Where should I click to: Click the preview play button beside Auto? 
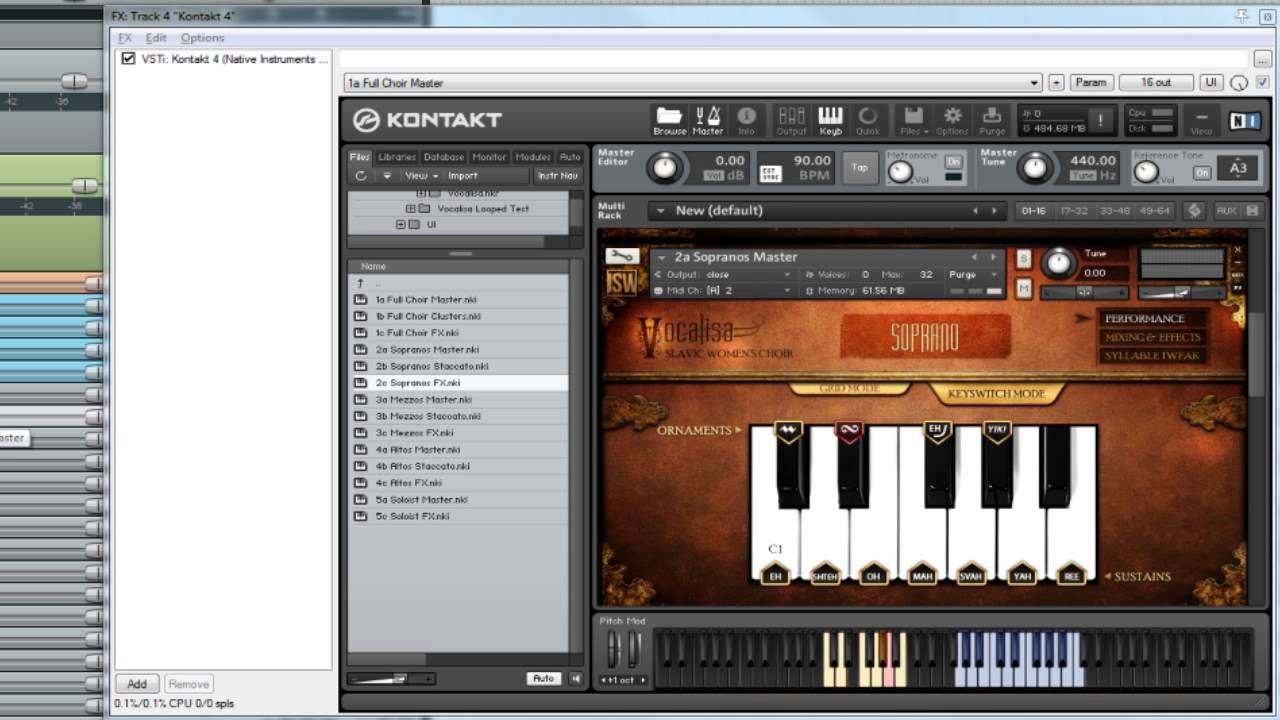(576, 678)
